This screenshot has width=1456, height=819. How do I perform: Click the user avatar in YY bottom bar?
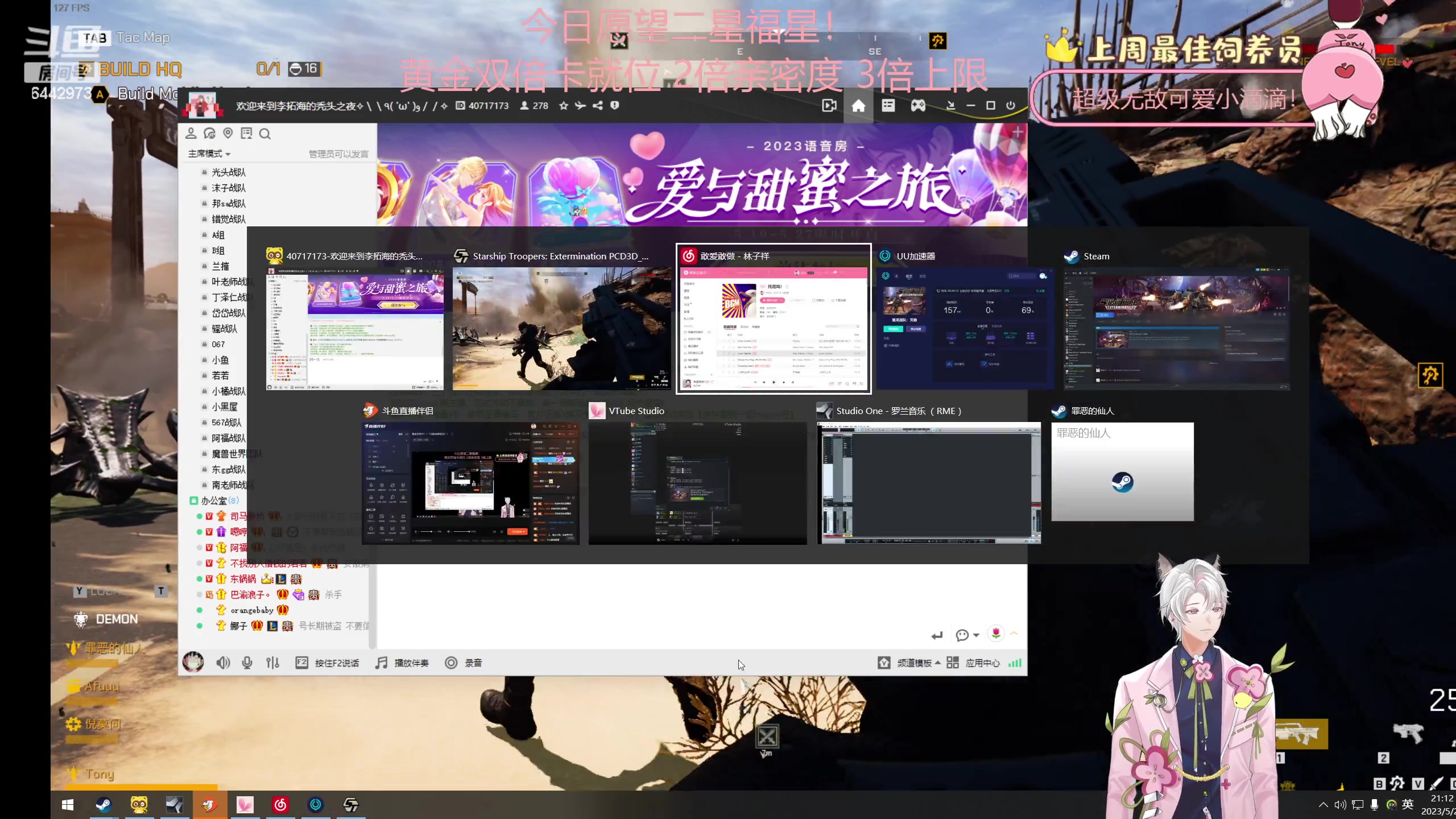(x=193, y=663)
